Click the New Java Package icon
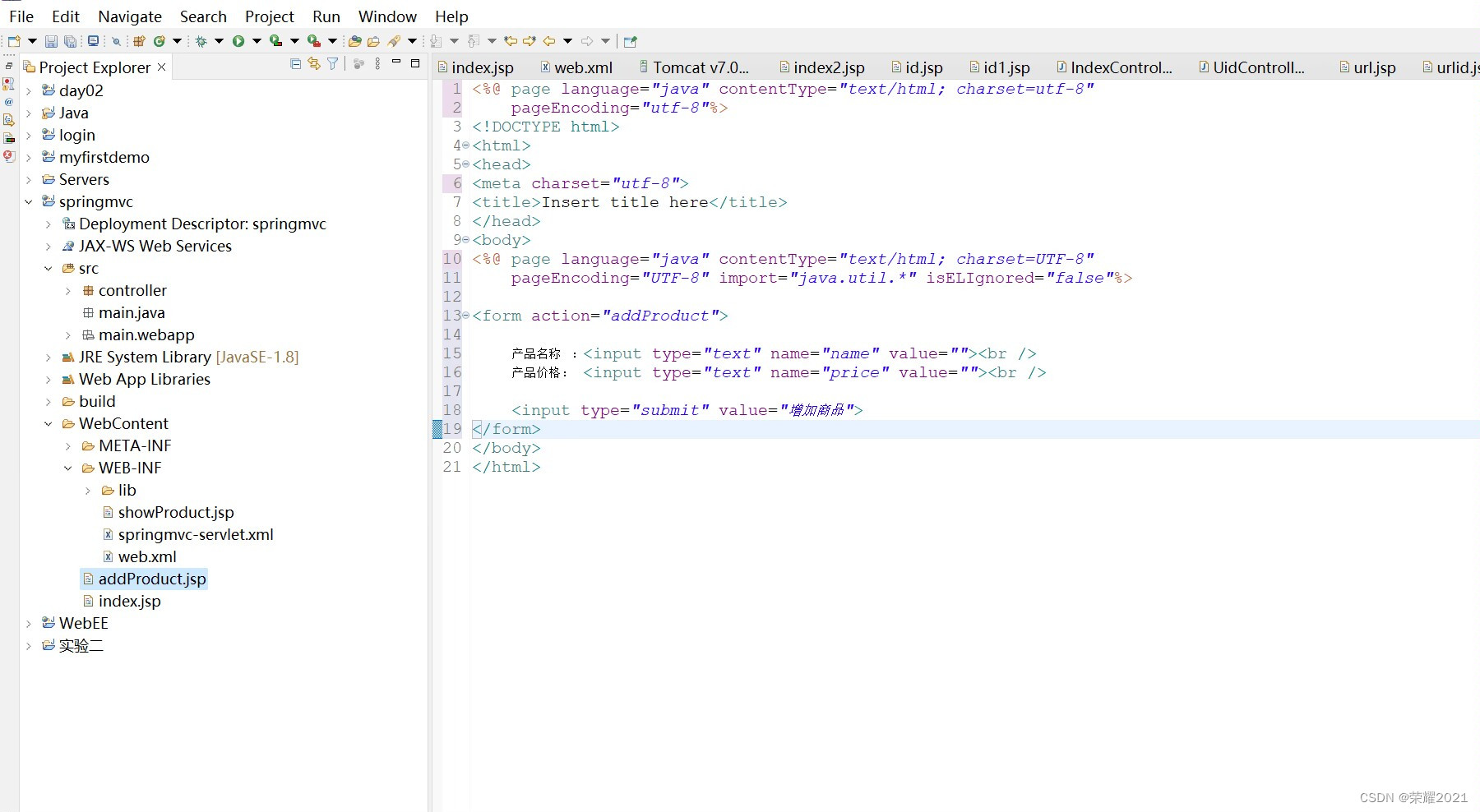1480x812 pixels. click(x=139, y=41)
